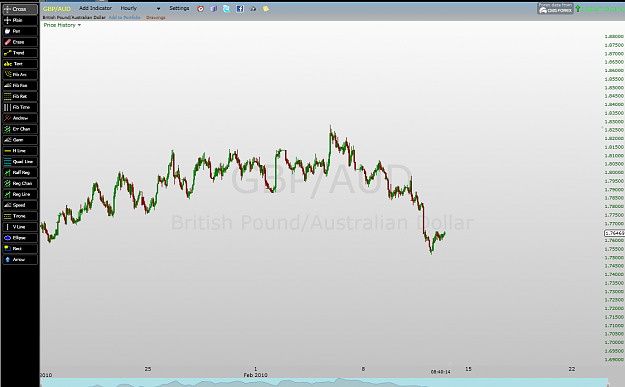The height and width of the screenshot is (387, 625).
Task: Select the Raff Reg tool
Action: click(x=20, y=172)
